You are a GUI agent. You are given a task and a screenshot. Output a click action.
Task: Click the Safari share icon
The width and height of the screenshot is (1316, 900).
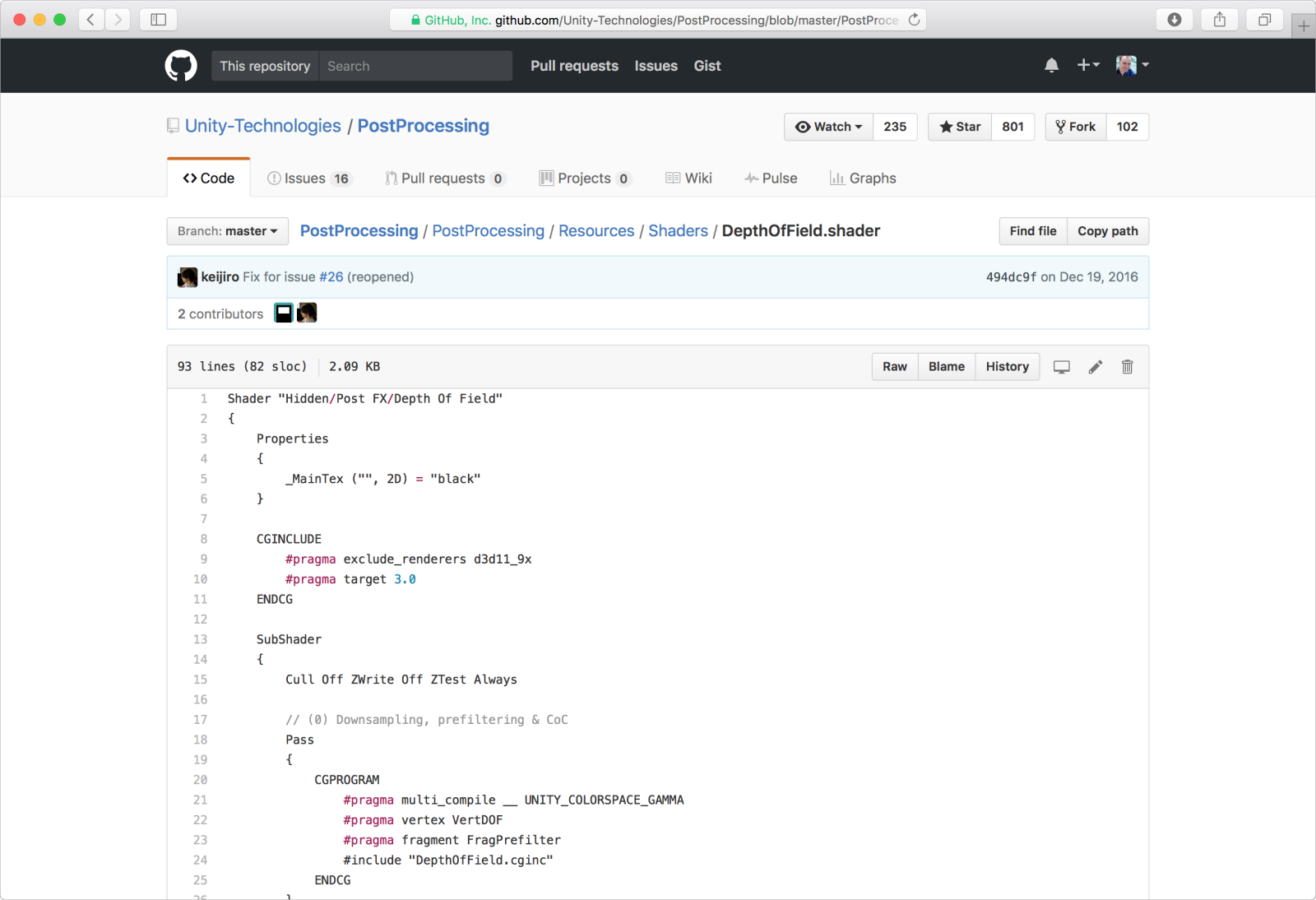click(1220, 20)
